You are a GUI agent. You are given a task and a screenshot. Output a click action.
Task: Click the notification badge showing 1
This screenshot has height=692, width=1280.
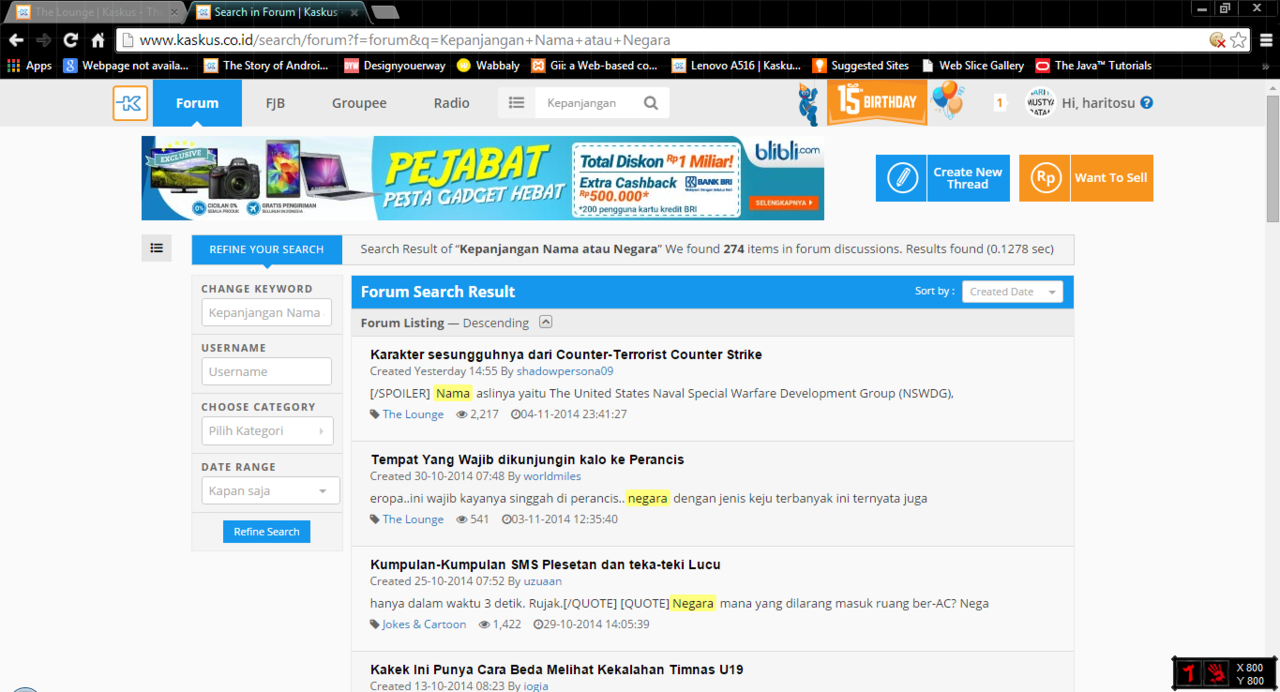pyautogui.click(x=999, y=103)
